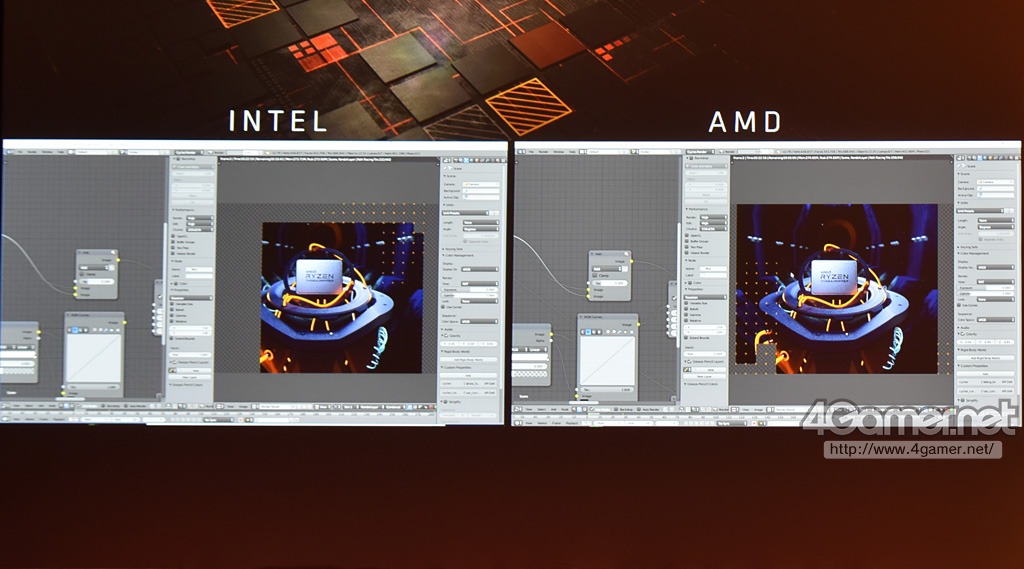Toggle Viewer Border checkbox in AMD window
This screenshot has width=1024, height=569.
(x=686, y=253)
